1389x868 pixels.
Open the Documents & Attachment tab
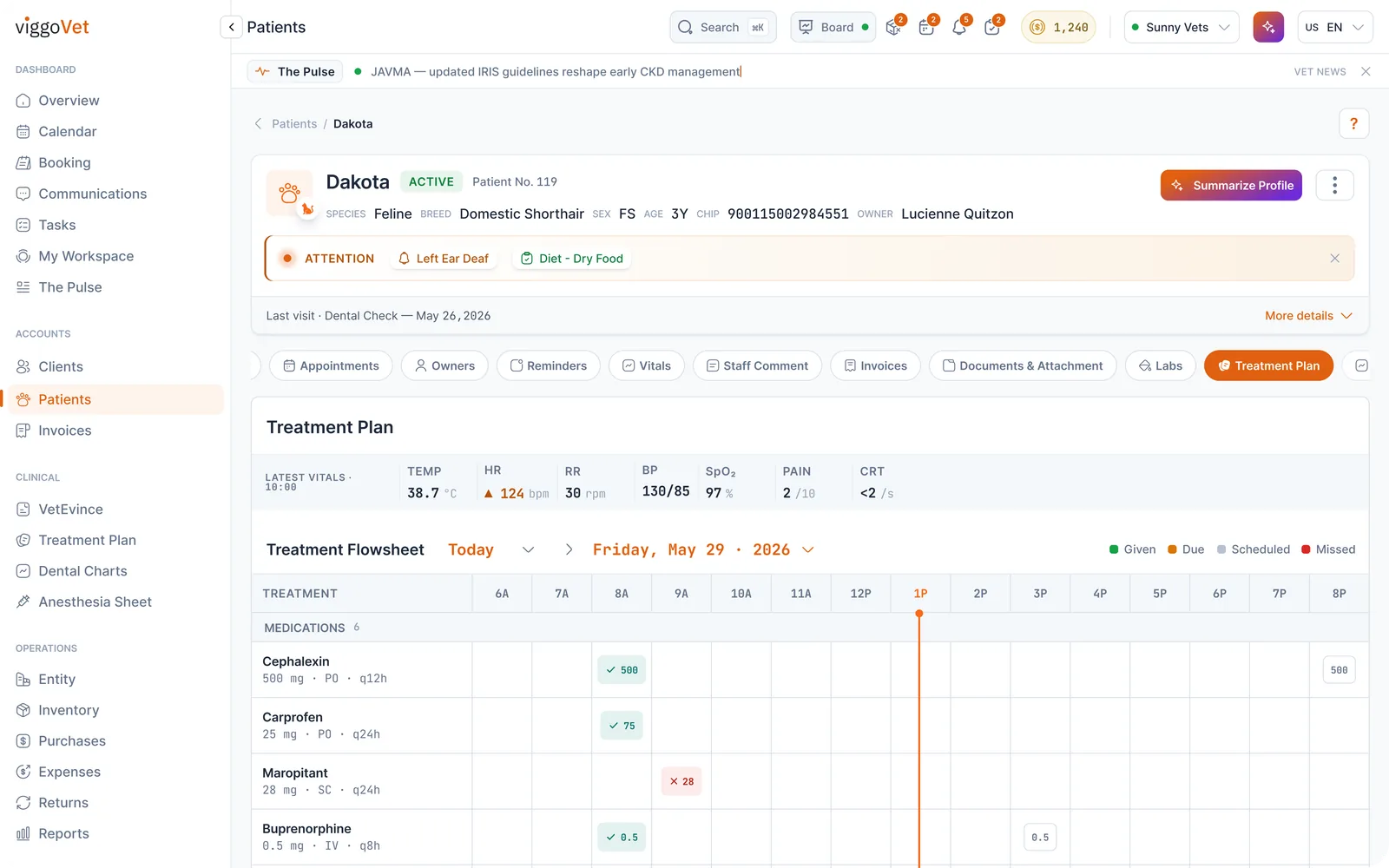pos(1023,365)
